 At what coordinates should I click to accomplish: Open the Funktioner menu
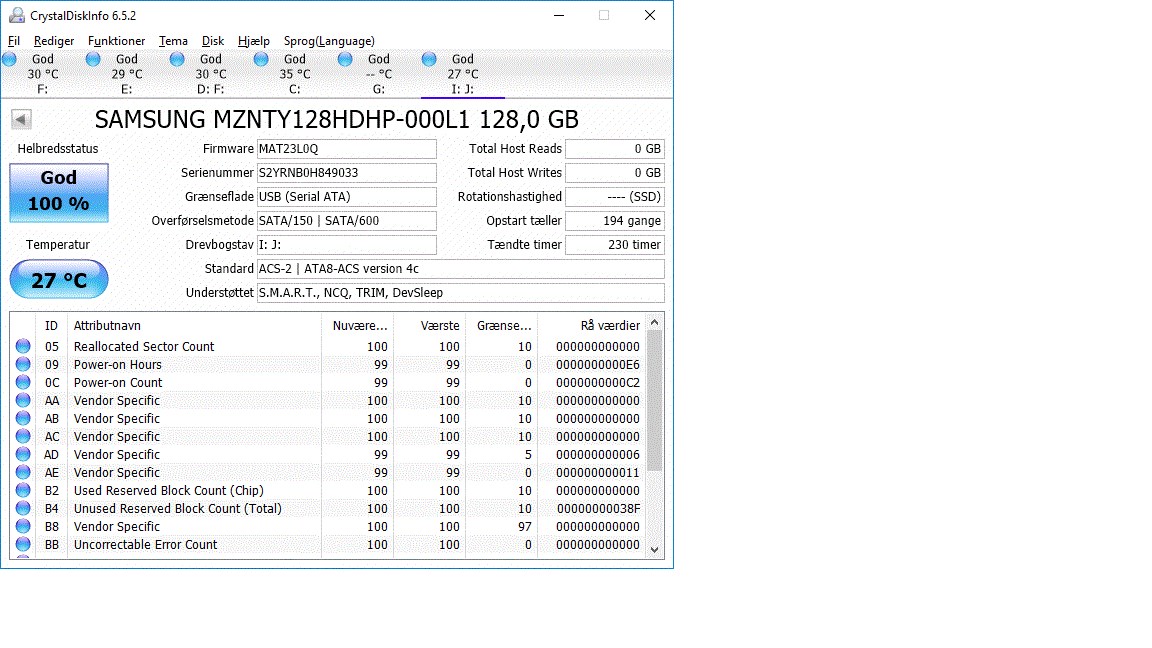tap(116, 41)
